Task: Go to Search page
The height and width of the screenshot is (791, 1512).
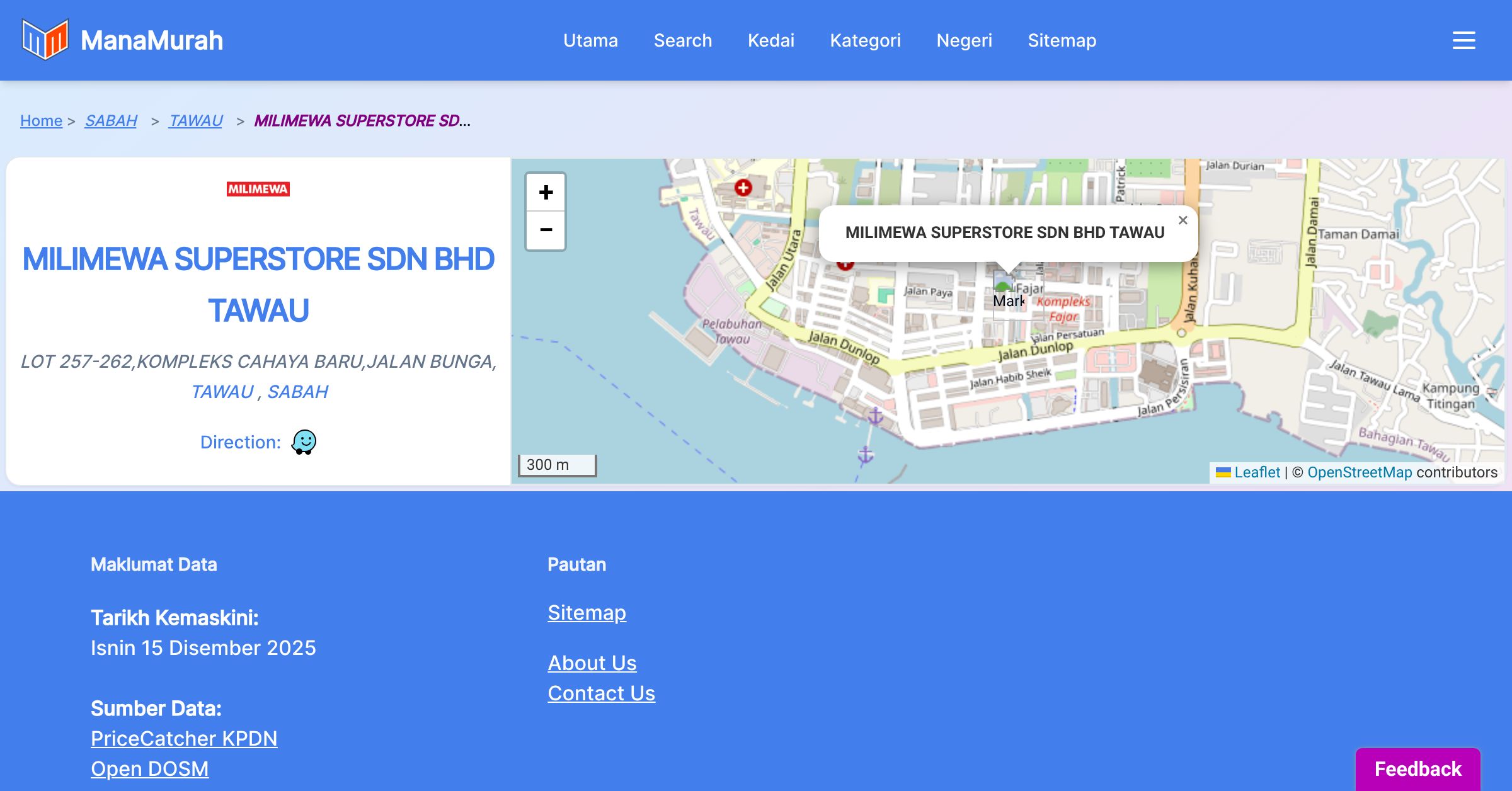Action: pos(682,40)
